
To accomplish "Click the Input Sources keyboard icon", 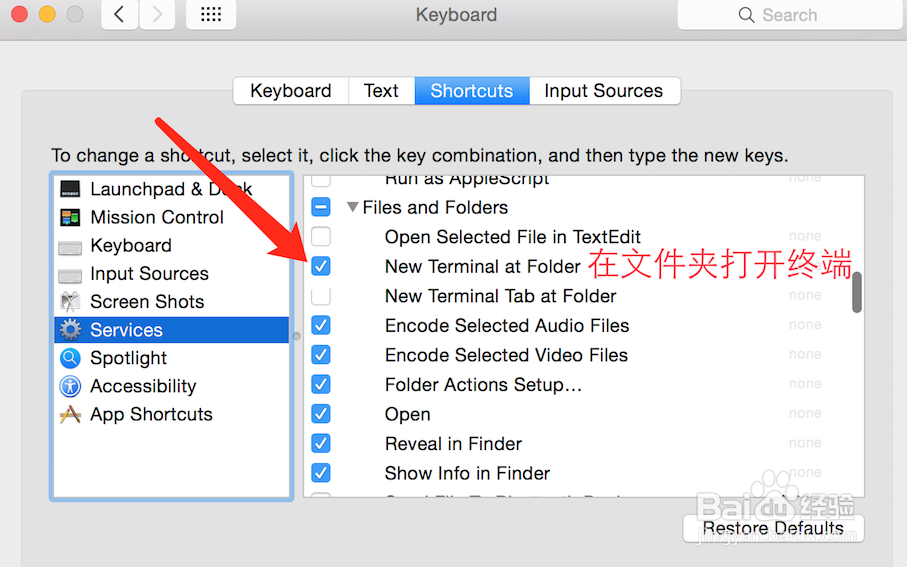I will tap(70, 274).
